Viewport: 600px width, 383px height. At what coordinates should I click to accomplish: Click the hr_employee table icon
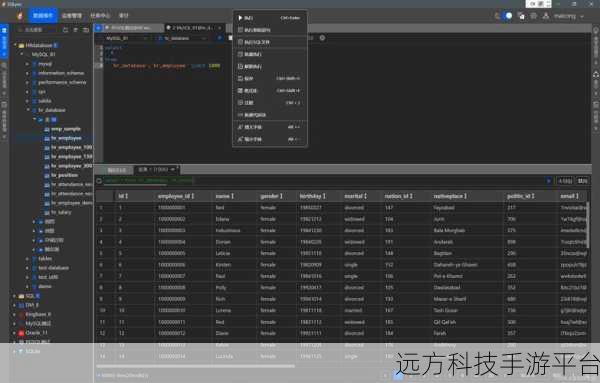click(x=47, y=138)
